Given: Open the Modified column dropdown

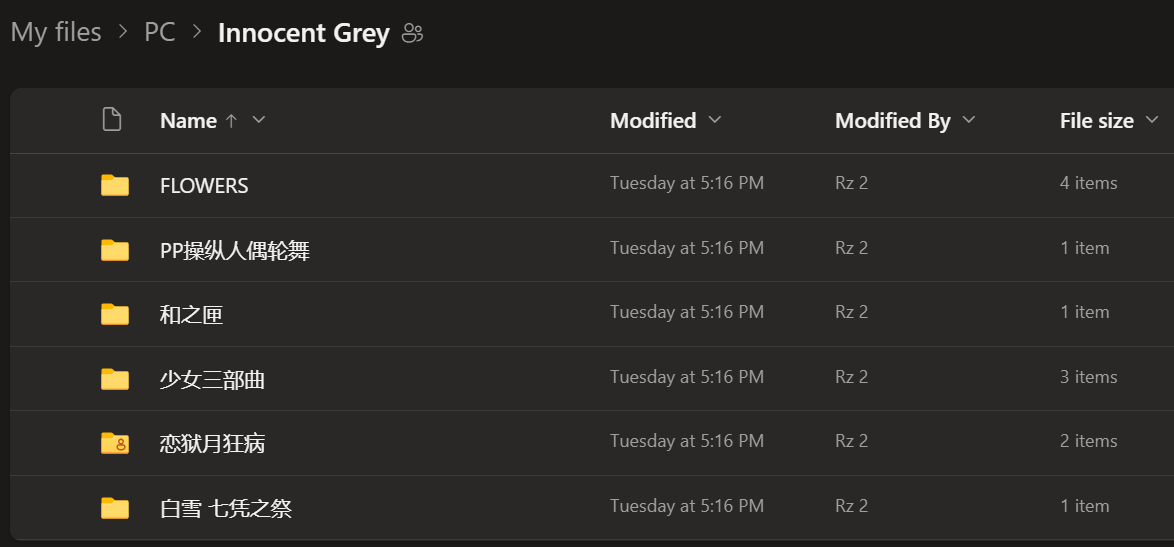Looking at the screenshot, I should coord(714,120).
